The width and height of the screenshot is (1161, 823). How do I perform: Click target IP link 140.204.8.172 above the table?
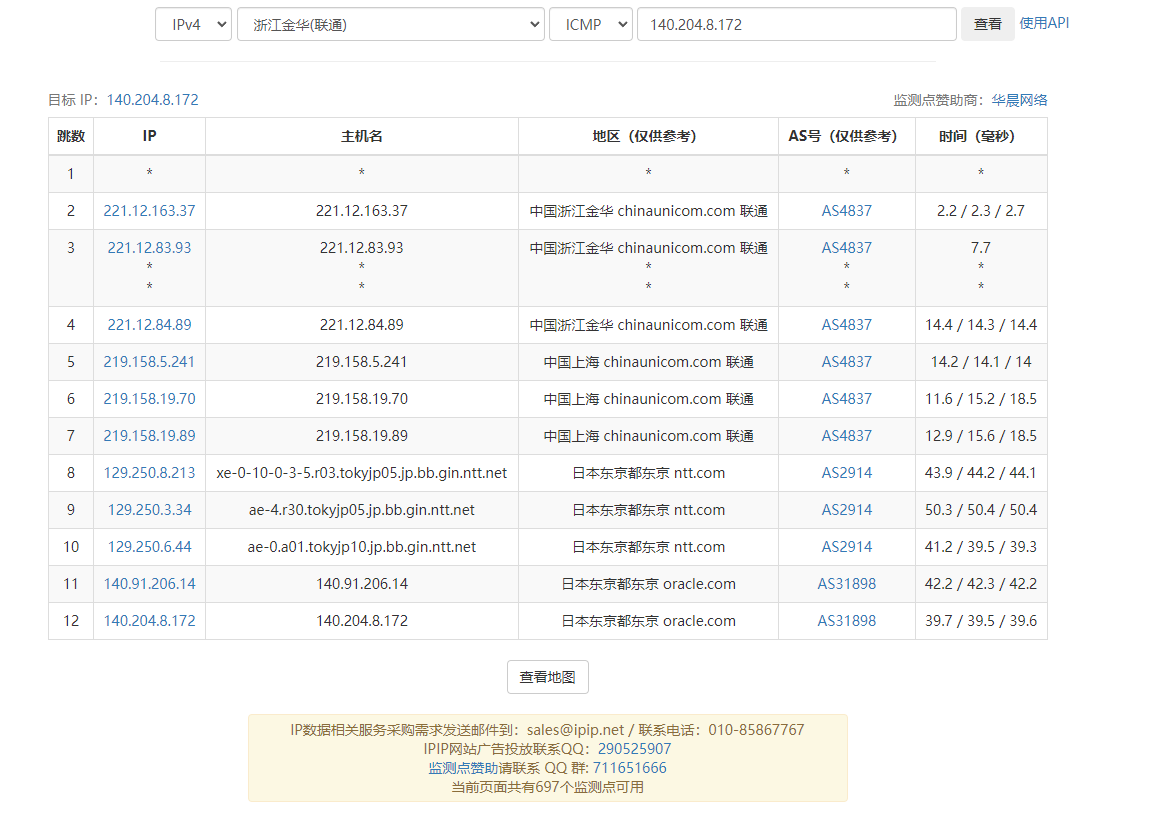pos(153,100)
